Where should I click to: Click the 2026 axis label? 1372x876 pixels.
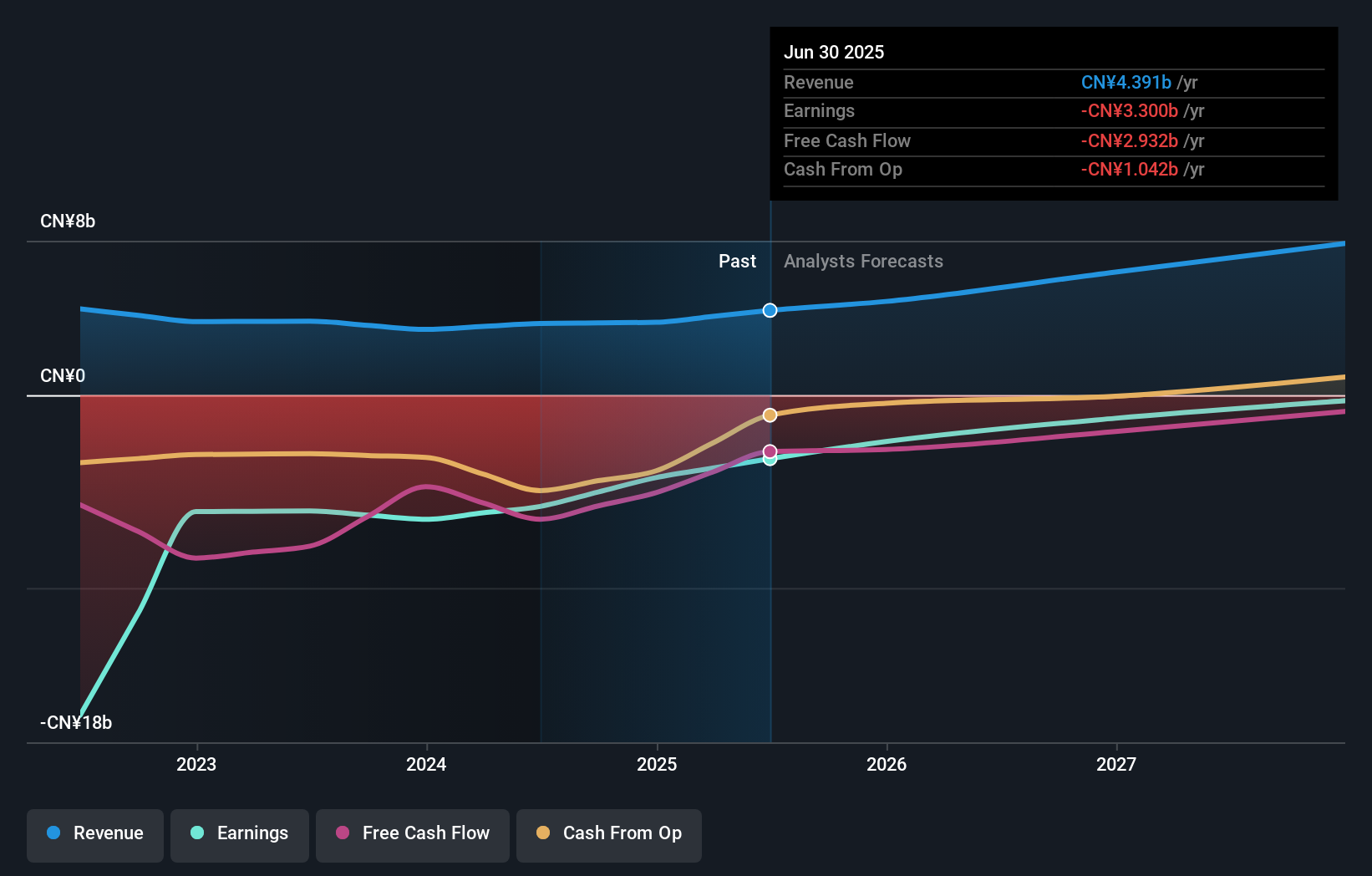click(887, 764)
